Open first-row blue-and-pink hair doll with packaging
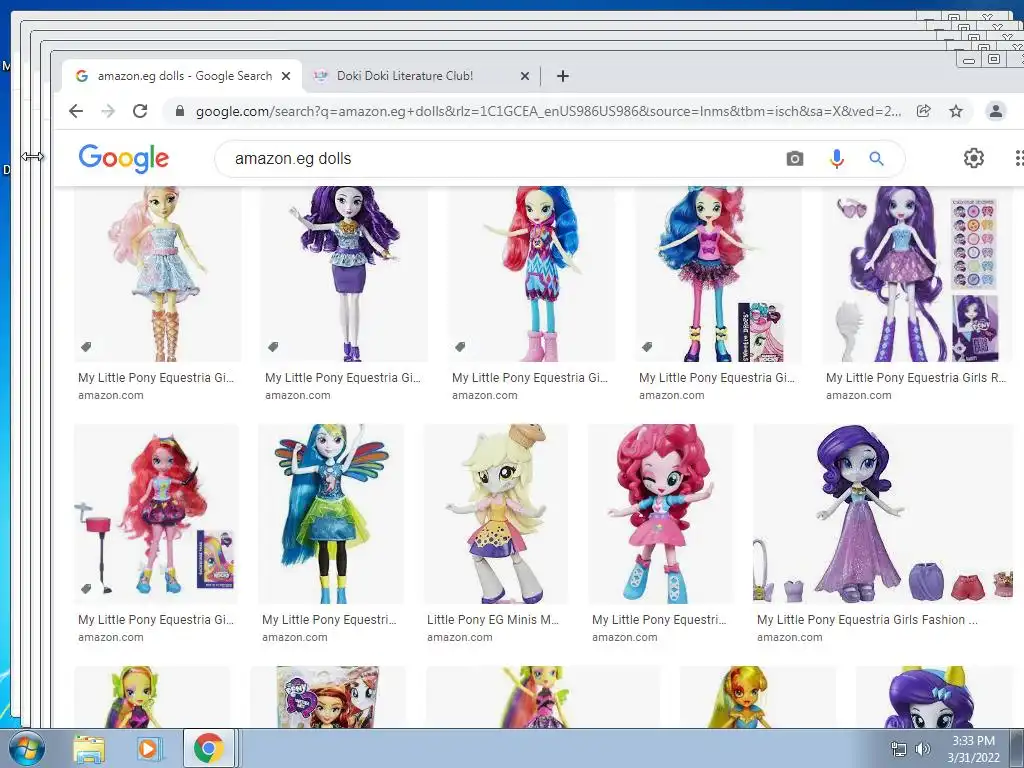Viewport: 1024px width, 768px height. tap(718, 274)
